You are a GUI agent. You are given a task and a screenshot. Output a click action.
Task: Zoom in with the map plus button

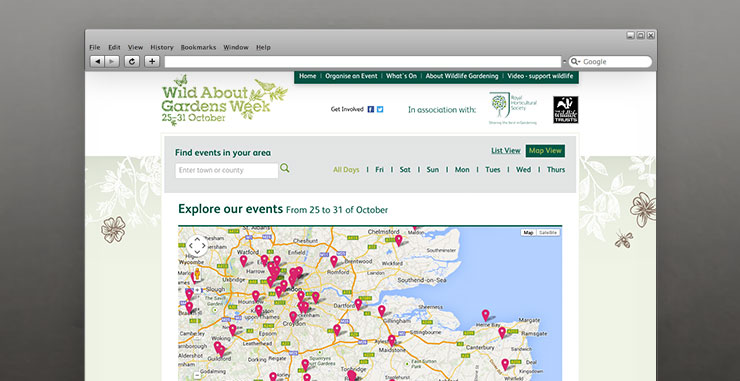(x=197, y=290)
